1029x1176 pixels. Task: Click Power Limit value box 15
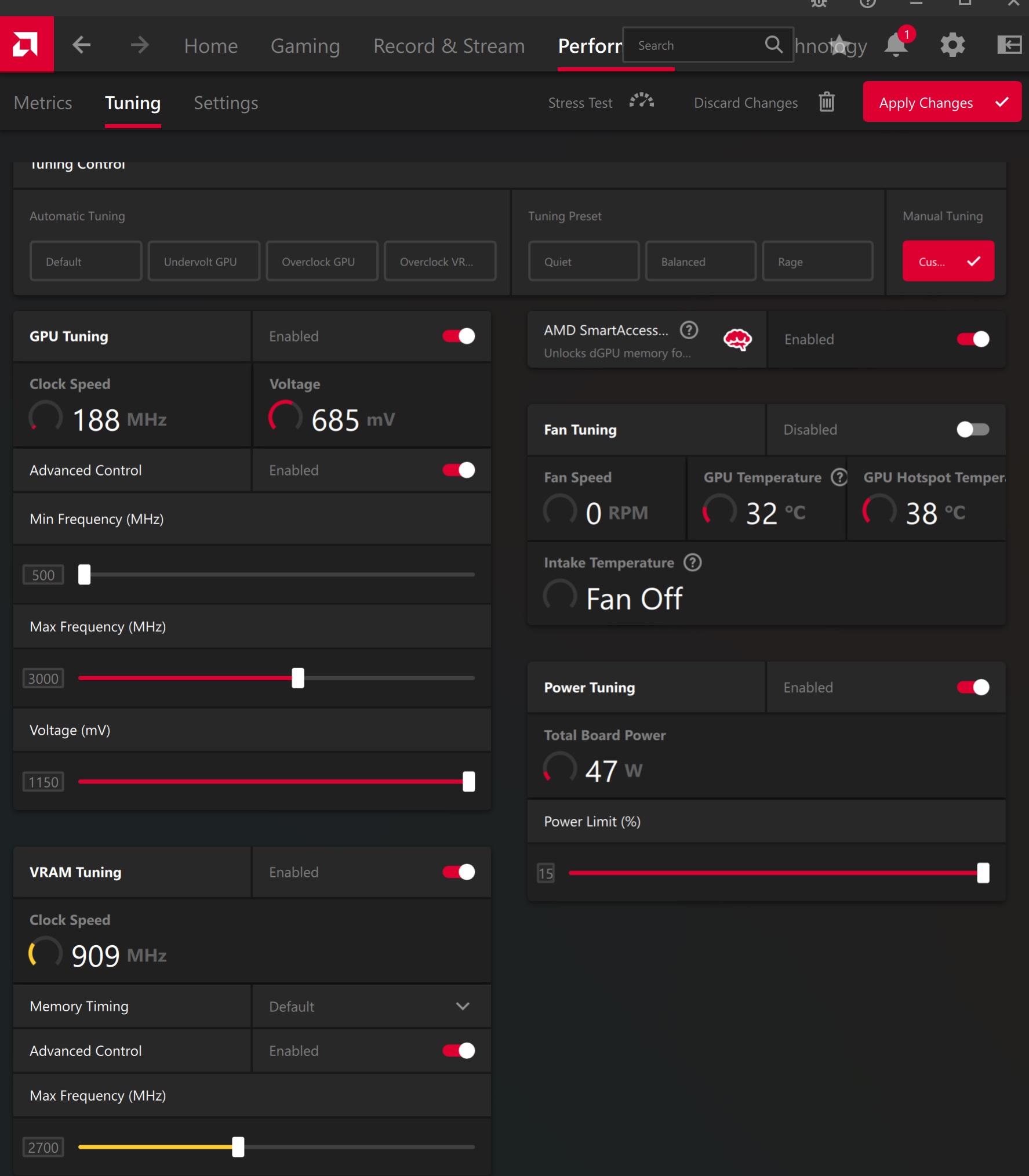coord(546,873)
